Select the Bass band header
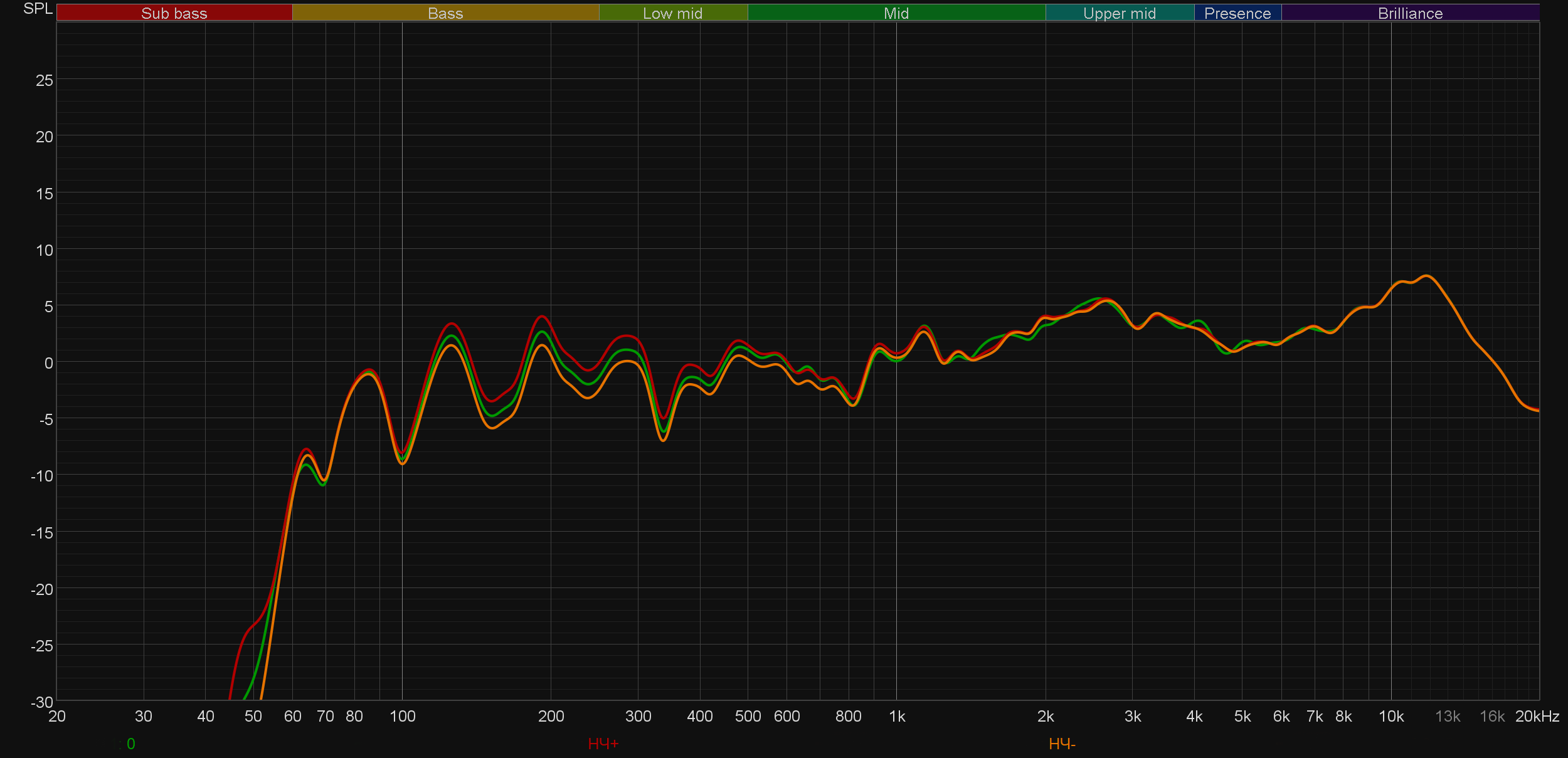1568x758 pixels. 445,13
